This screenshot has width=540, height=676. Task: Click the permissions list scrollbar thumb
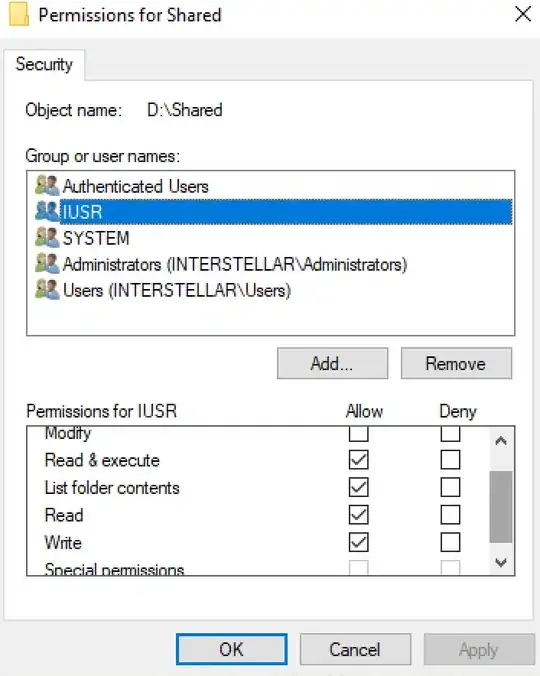pyautogui.click(x=501, y=507)
